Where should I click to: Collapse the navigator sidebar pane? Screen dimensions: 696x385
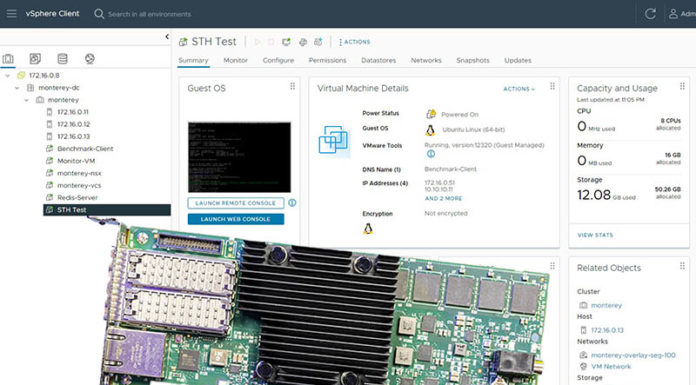167,36
